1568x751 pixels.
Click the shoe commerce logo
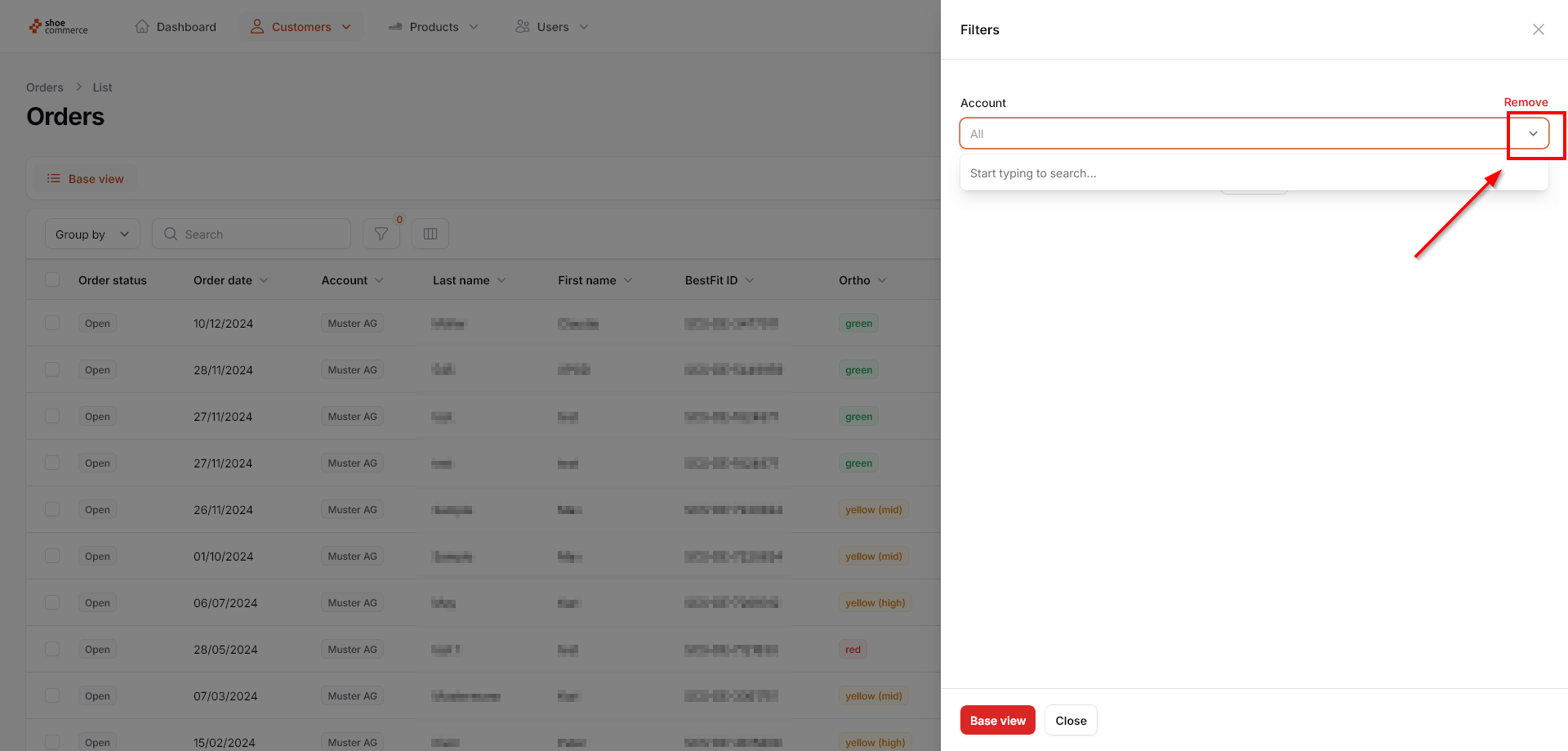coord(58,27)
